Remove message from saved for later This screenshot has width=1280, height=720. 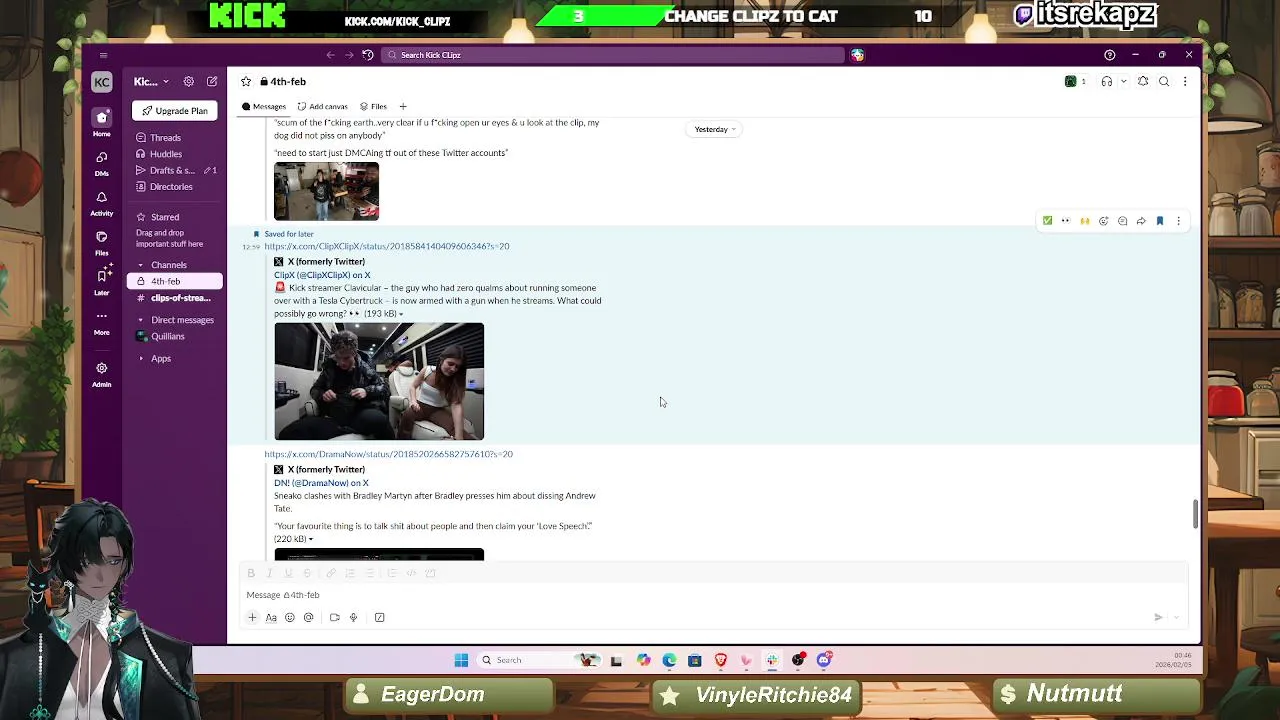point(1160,221)
